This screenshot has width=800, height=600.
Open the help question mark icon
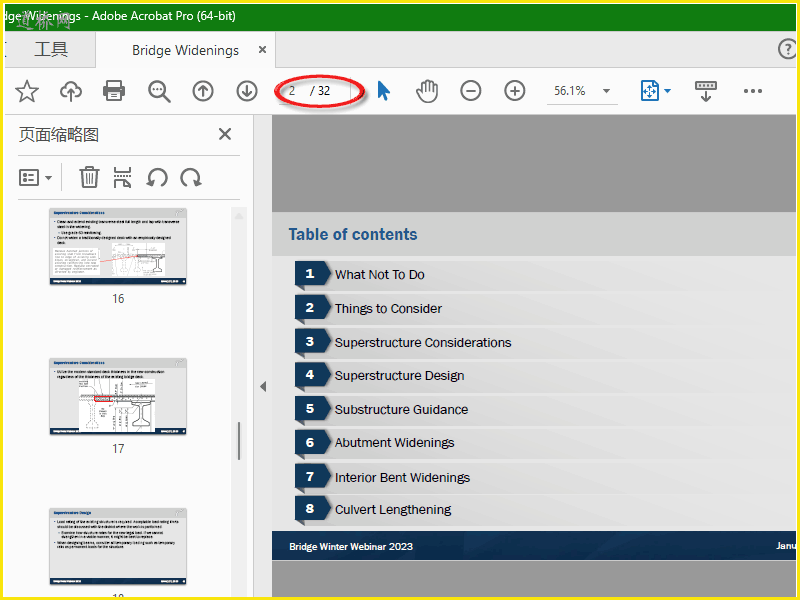(787, 49)
